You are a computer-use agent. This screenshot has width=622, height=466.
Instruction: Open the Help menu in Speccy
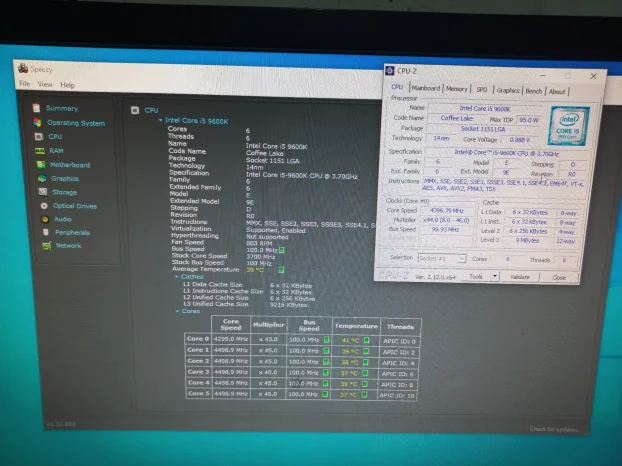click(67, 85)
